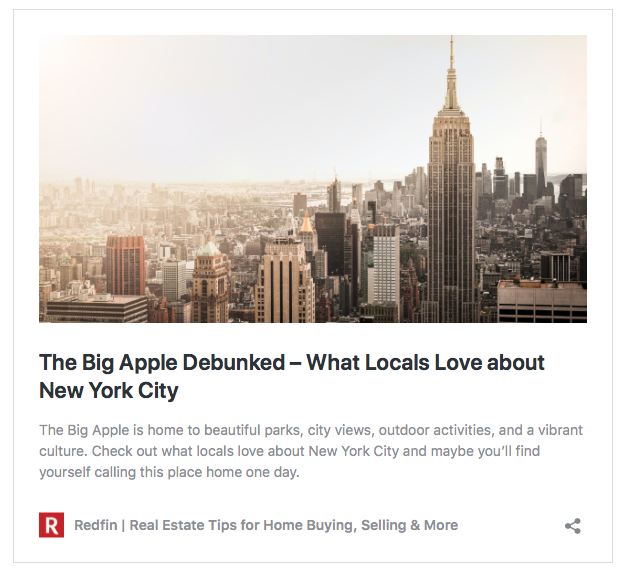Screen dimensions: 620x580
Task: Click the Empire State Building in the photo
Action: (x=451, y=206)
